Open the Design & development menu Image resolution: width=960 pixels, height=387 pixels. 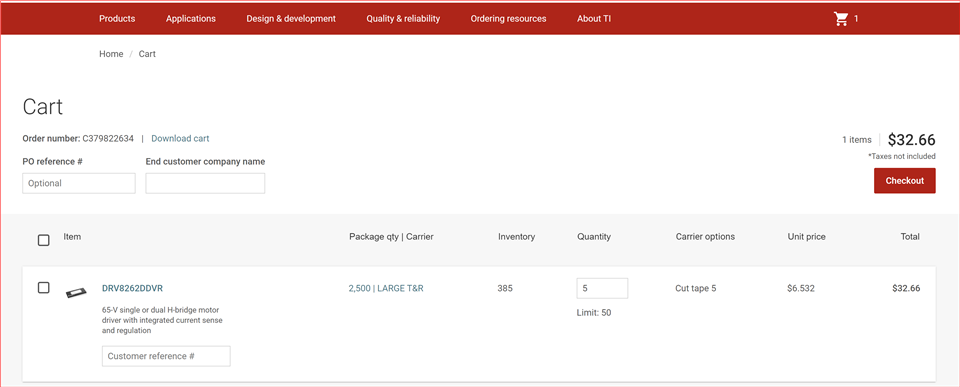pos(291,19)
